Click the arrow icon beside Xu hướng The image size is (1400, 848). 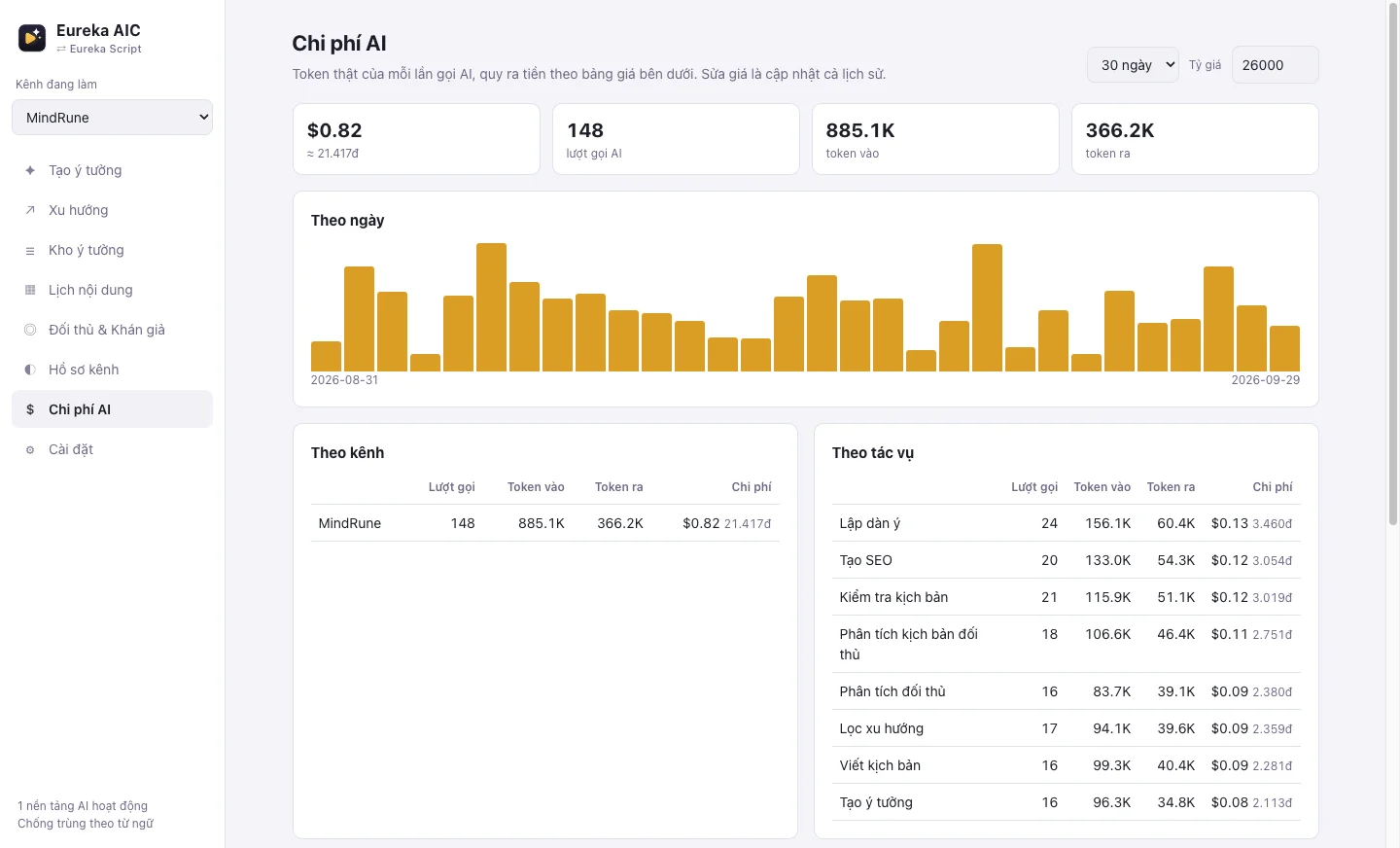30,210
